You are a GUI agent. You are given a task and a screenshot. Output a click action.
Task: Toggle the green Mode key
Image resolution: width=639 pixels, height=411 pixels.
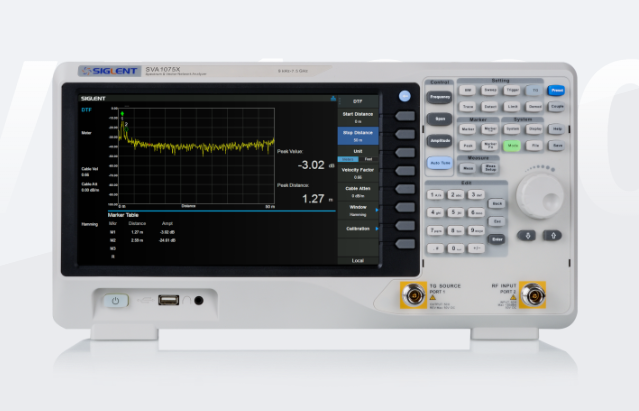(512, 145)
